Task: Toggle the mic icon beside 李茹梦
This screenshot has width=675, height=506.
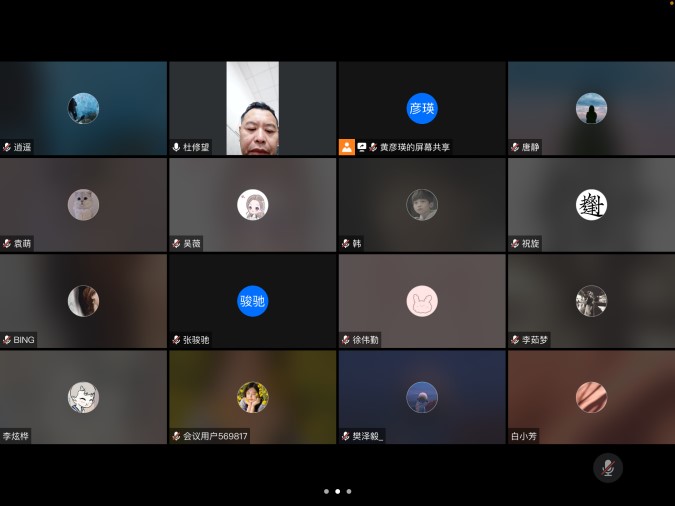Action: [514, 340]
